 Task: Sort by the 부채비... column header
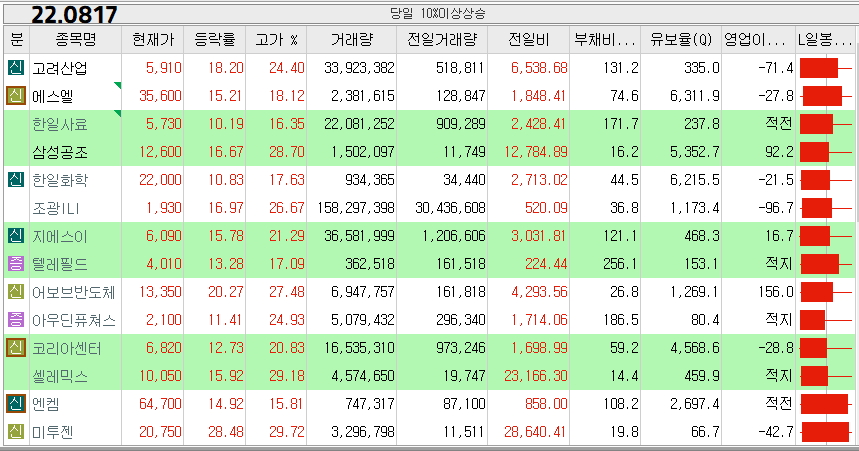pos(605,39)
